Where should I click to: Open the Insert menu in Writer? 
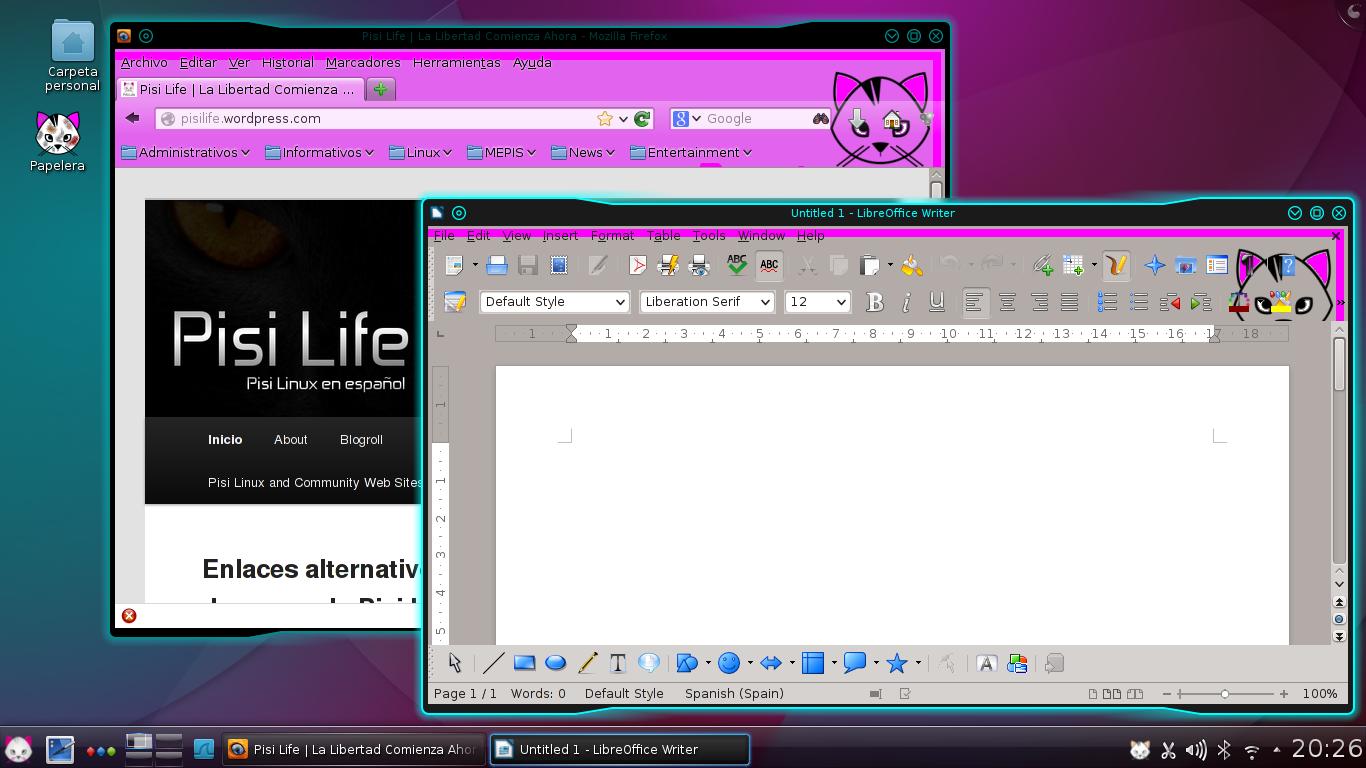pos(560,236)
